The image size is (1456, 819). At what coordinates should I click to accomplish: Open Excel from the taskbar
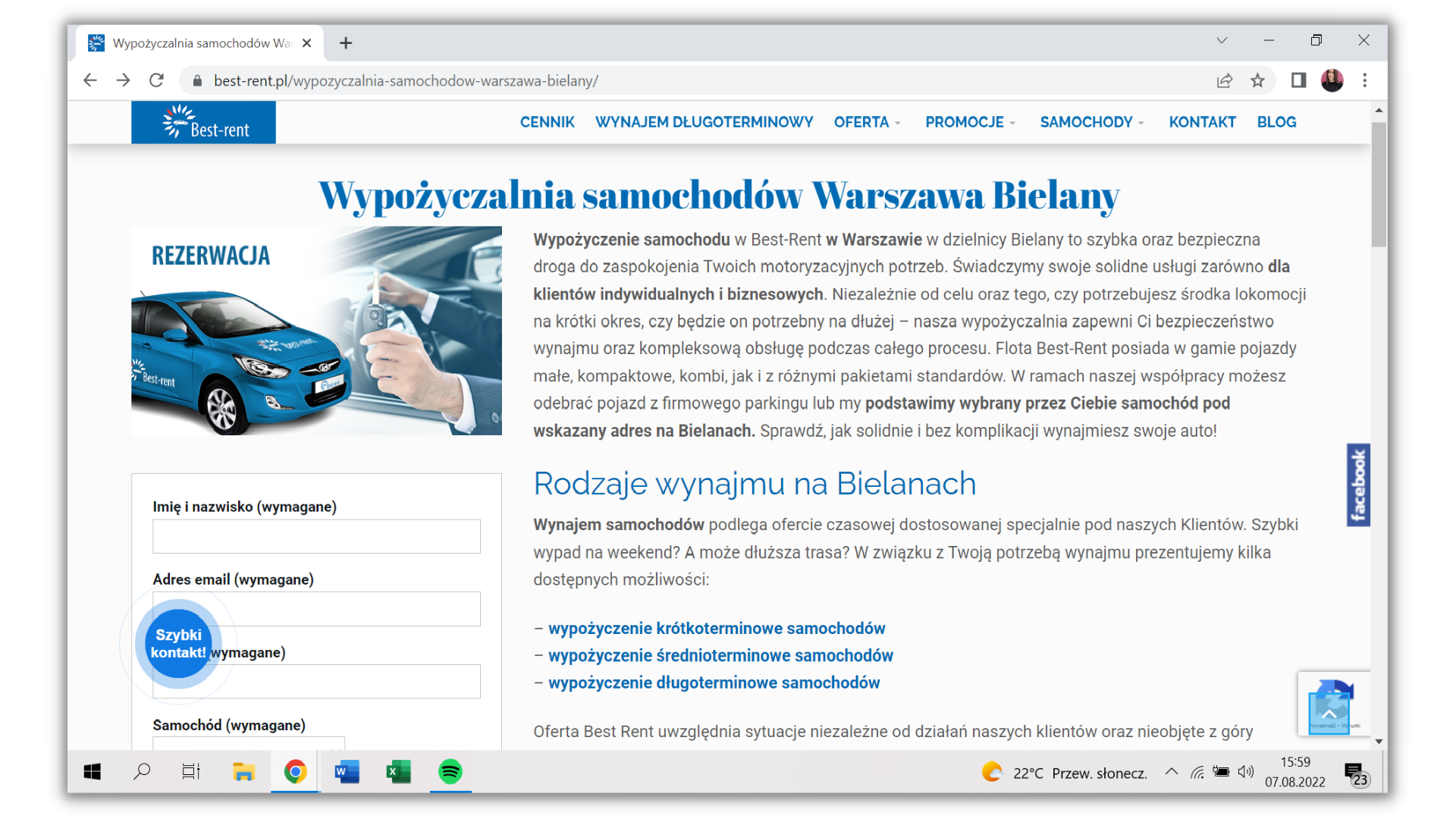[398, 772]
